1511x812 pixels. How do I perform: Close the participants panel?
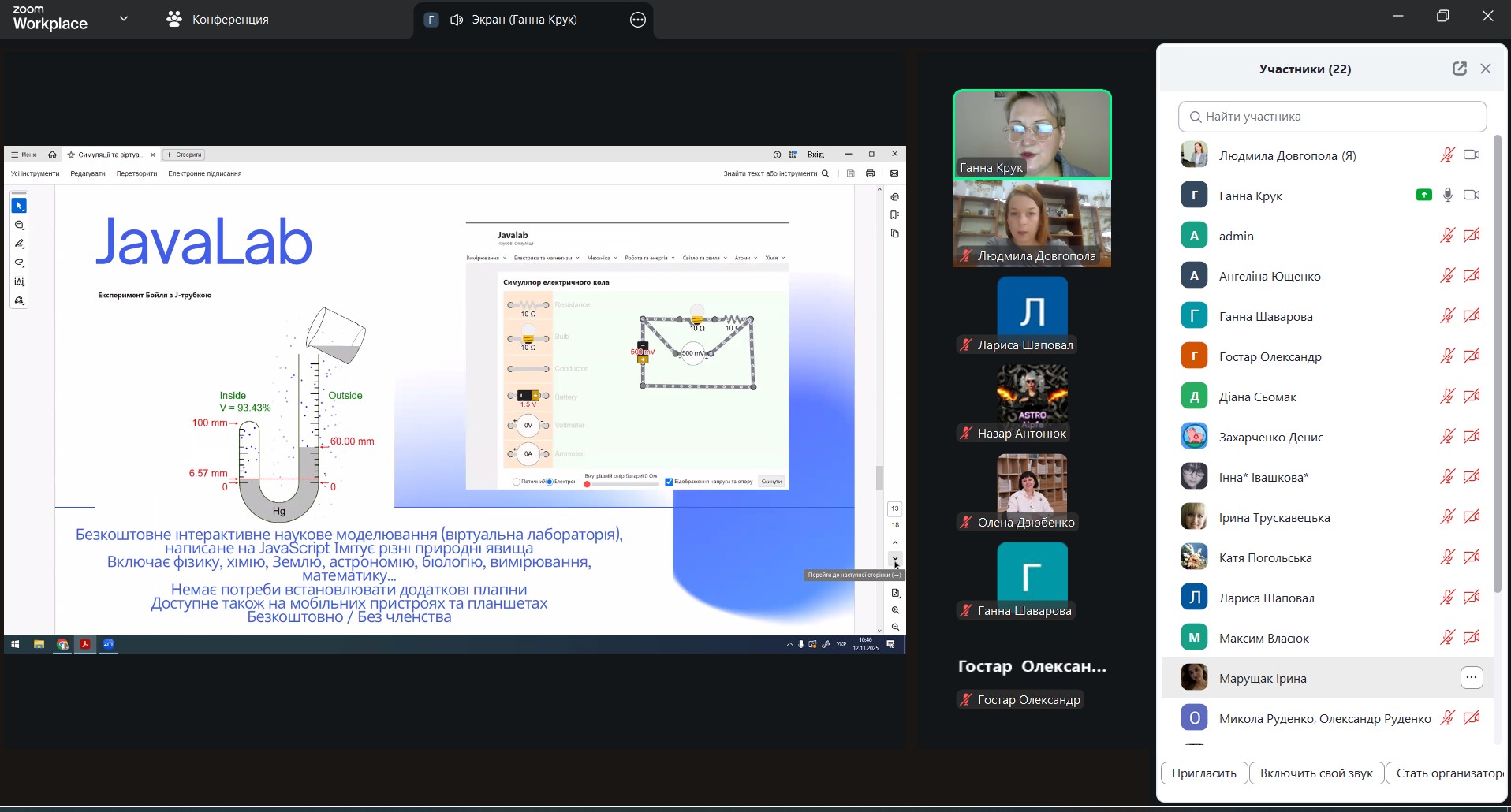coord(1486,69)
